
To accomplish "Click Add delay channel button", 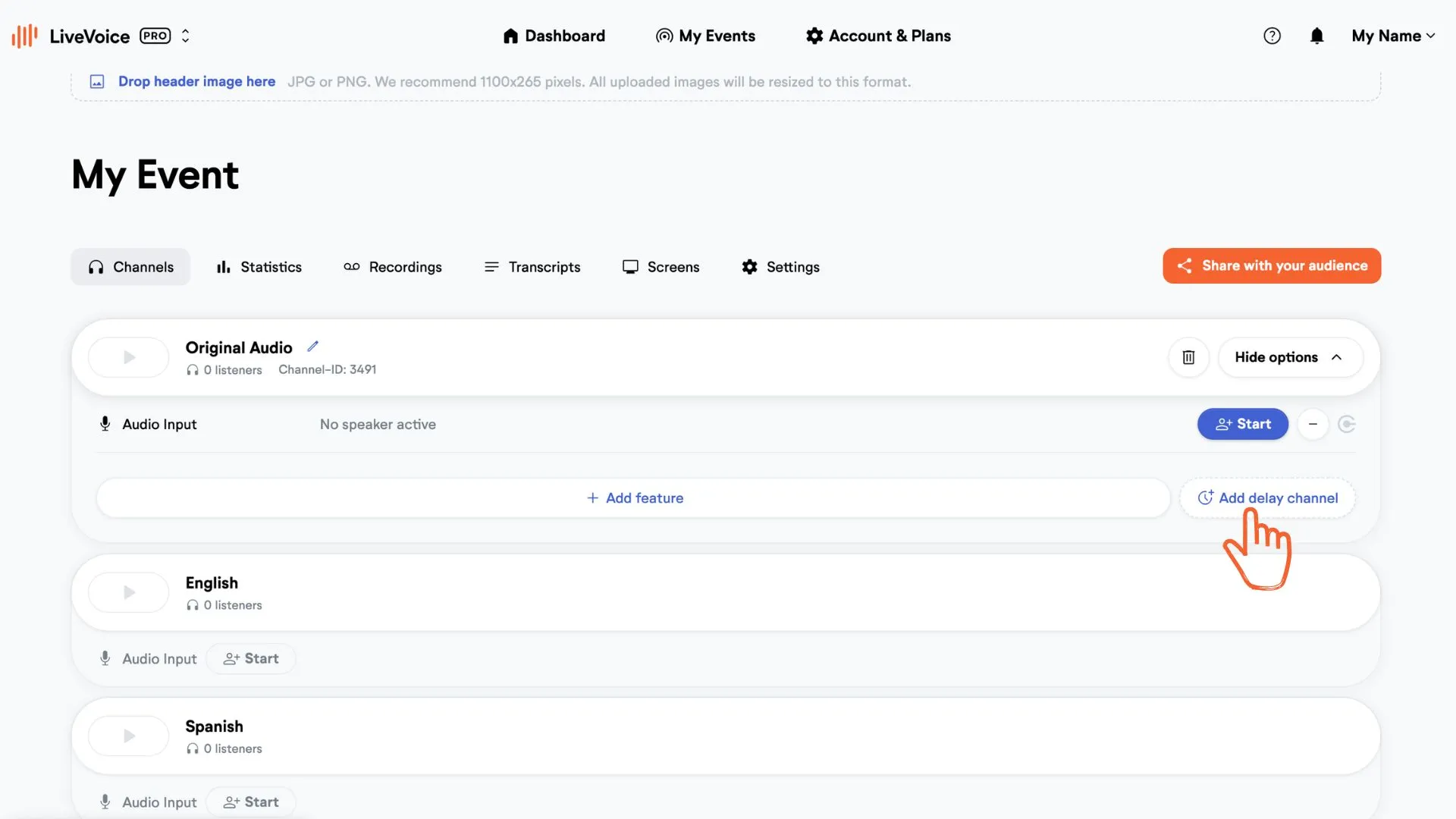I will coord(1267,498).
